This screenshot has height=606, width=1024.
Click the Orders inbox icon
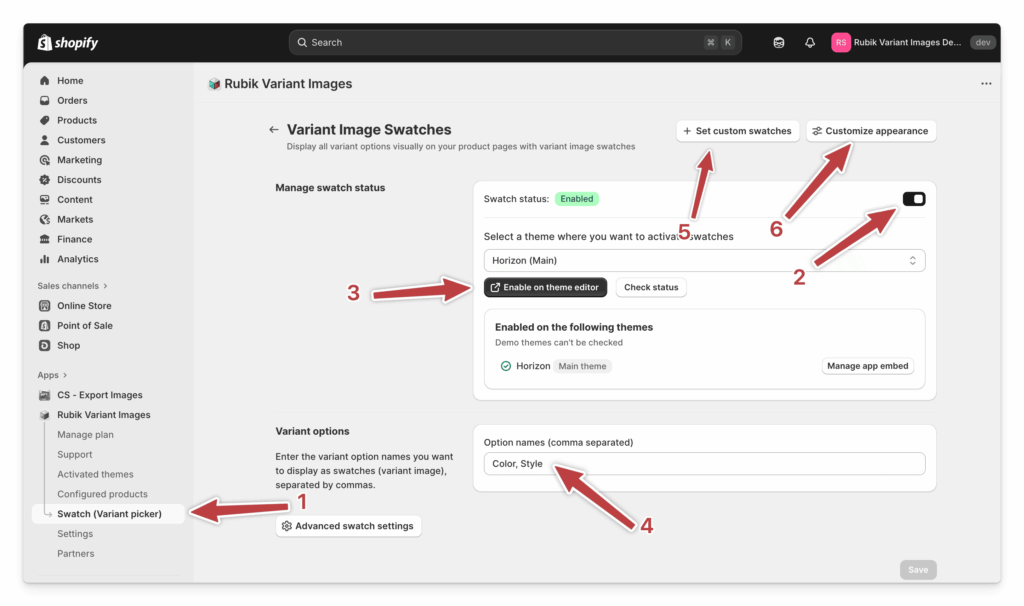coord(44,101)
